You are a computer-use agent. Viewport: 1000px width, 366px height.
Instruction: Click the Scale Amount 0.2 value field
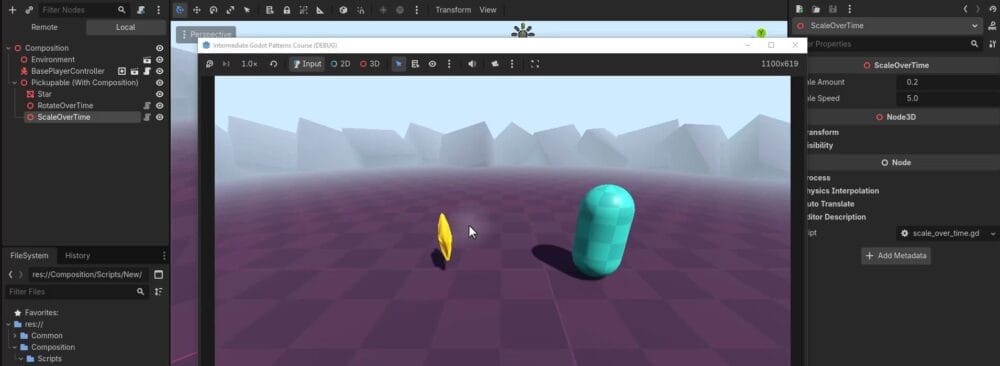coord(948,82)
